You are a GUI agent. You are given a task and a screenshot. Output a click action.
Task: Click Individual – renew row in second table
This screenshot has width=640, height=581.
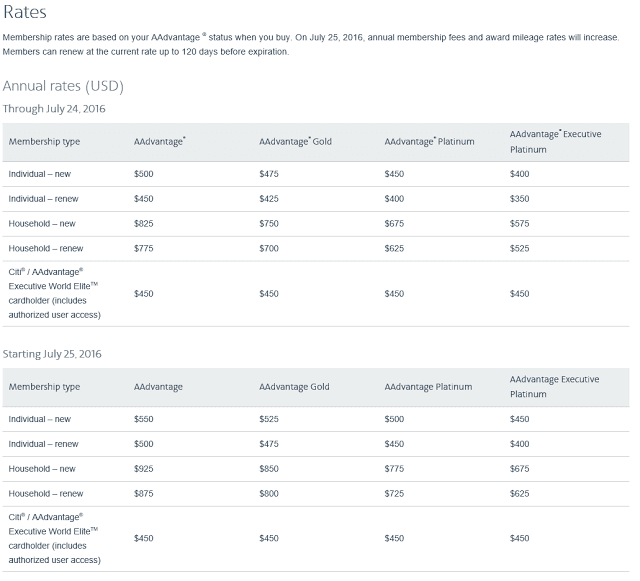[316, 444]
